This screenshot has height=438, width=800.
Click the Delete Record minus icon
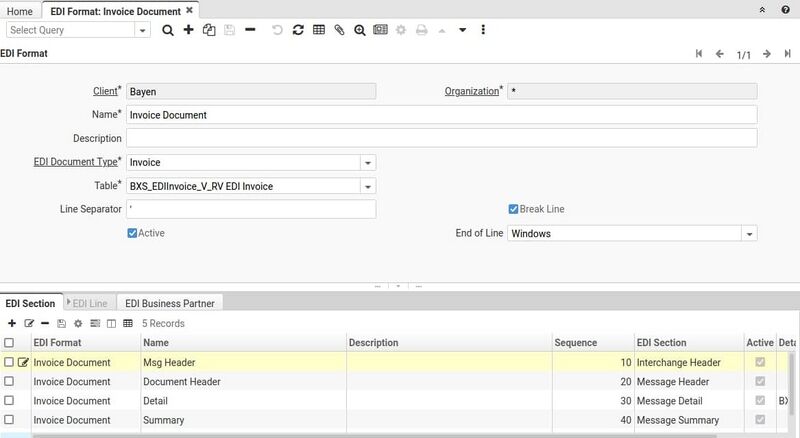click(250, 30)
